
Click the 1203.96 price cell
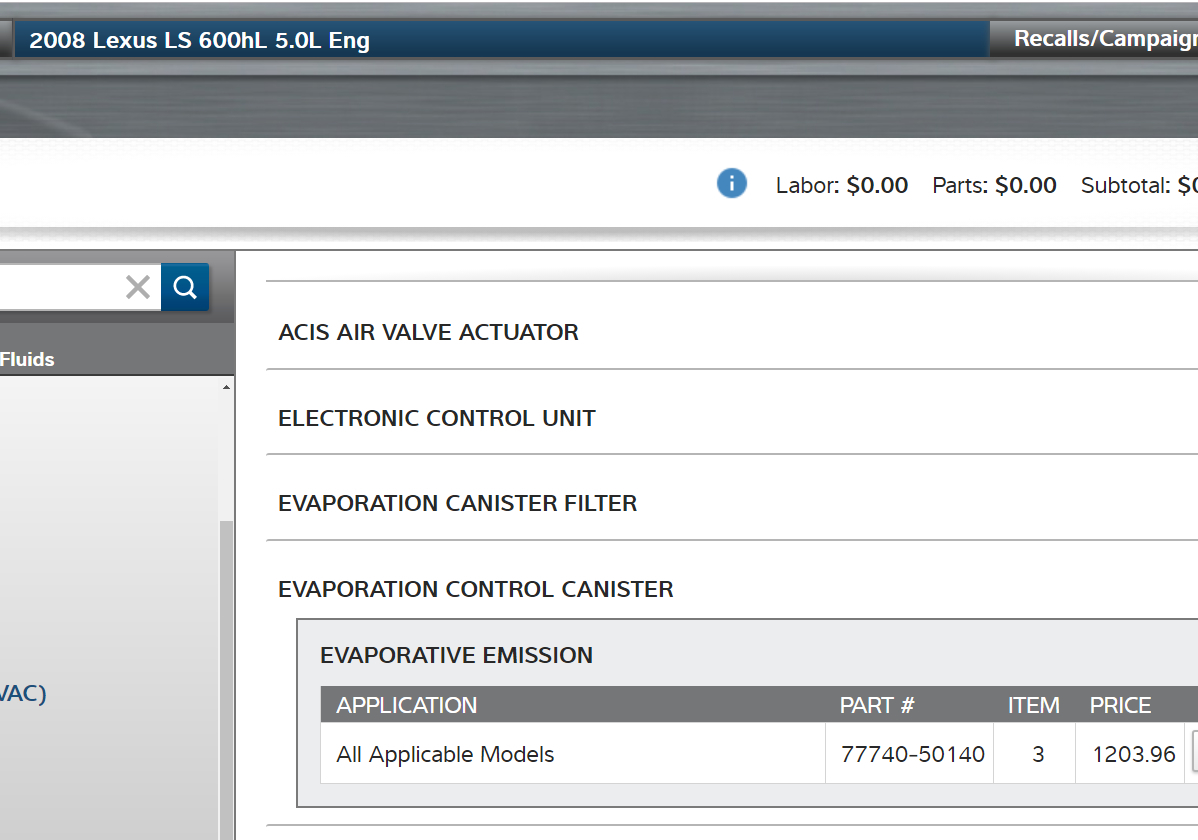click(1133, 754)
